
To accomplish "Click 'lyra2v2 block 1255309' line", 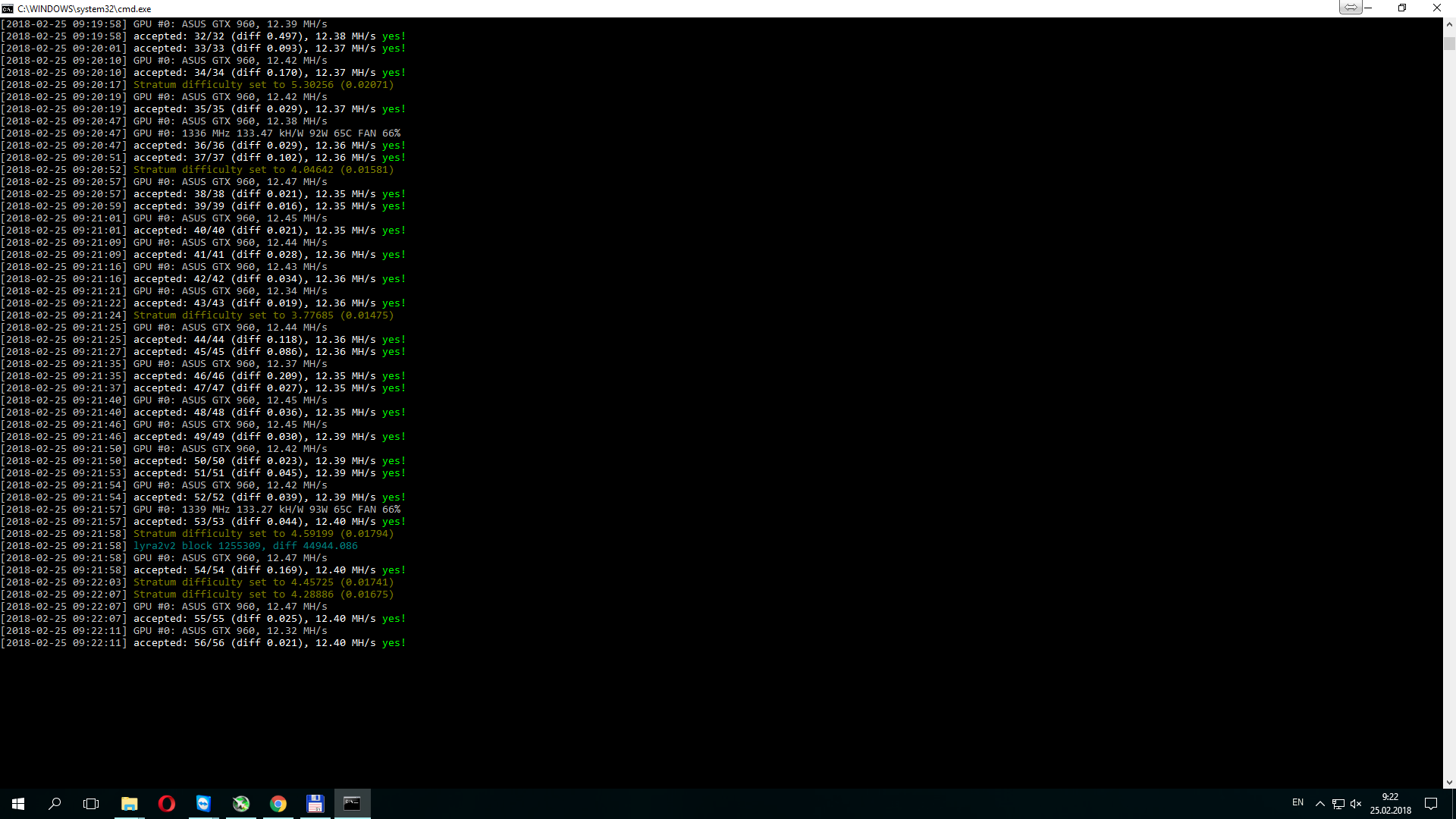I will [x=179, y=546].
